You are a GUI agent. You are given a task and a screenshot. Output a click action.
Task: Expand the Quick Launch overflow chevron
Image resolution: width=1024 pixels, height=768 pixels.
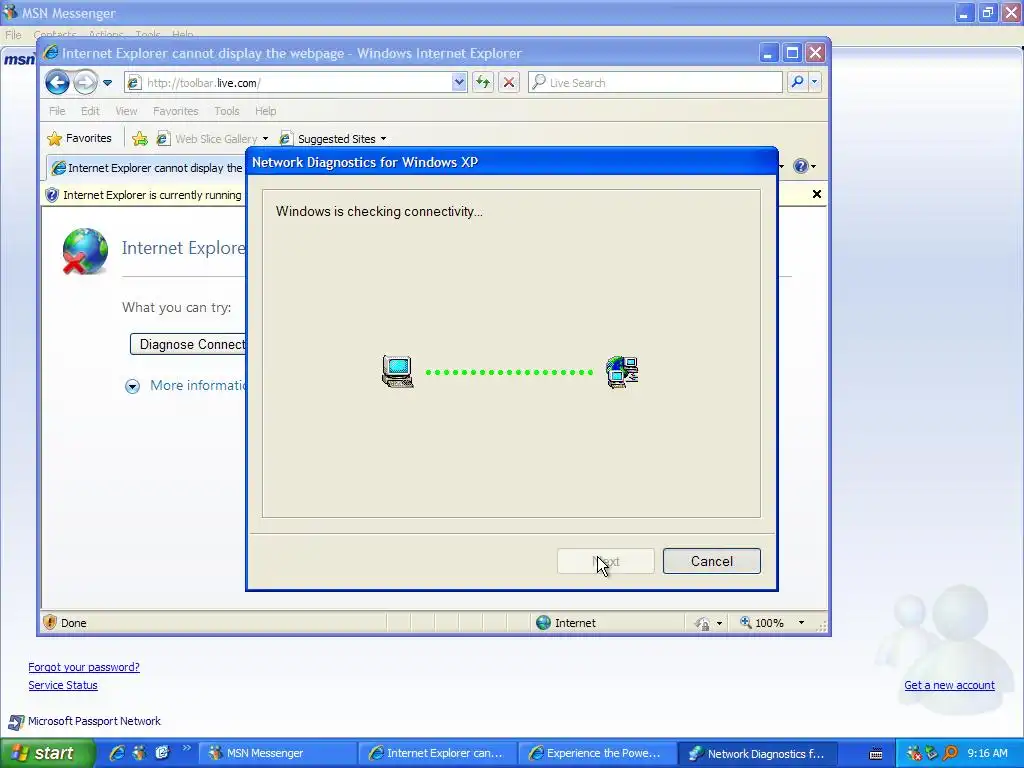pos(186,748)
